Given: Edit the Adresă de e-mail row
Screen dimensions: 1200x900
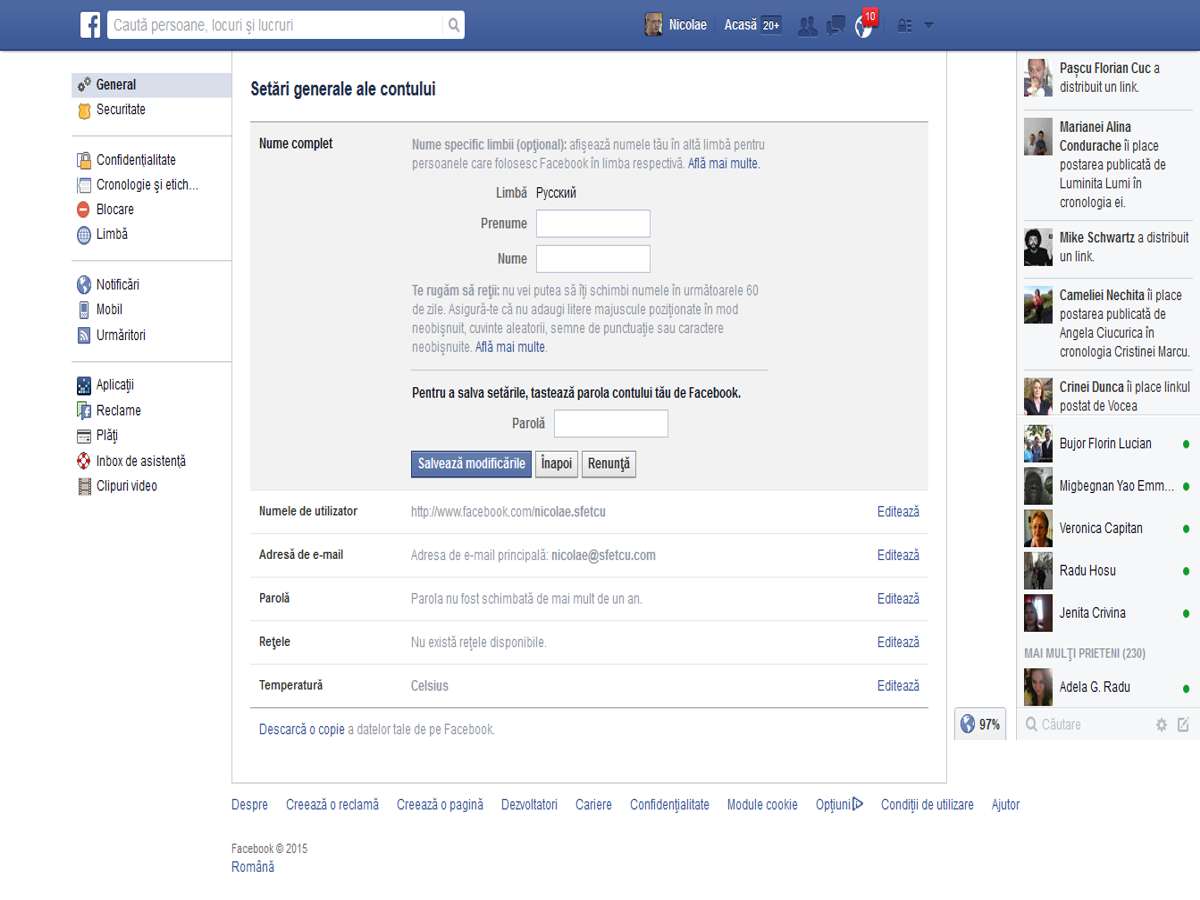Looking at the screenshot, I should pyautogui.click(x=898, y=555).
